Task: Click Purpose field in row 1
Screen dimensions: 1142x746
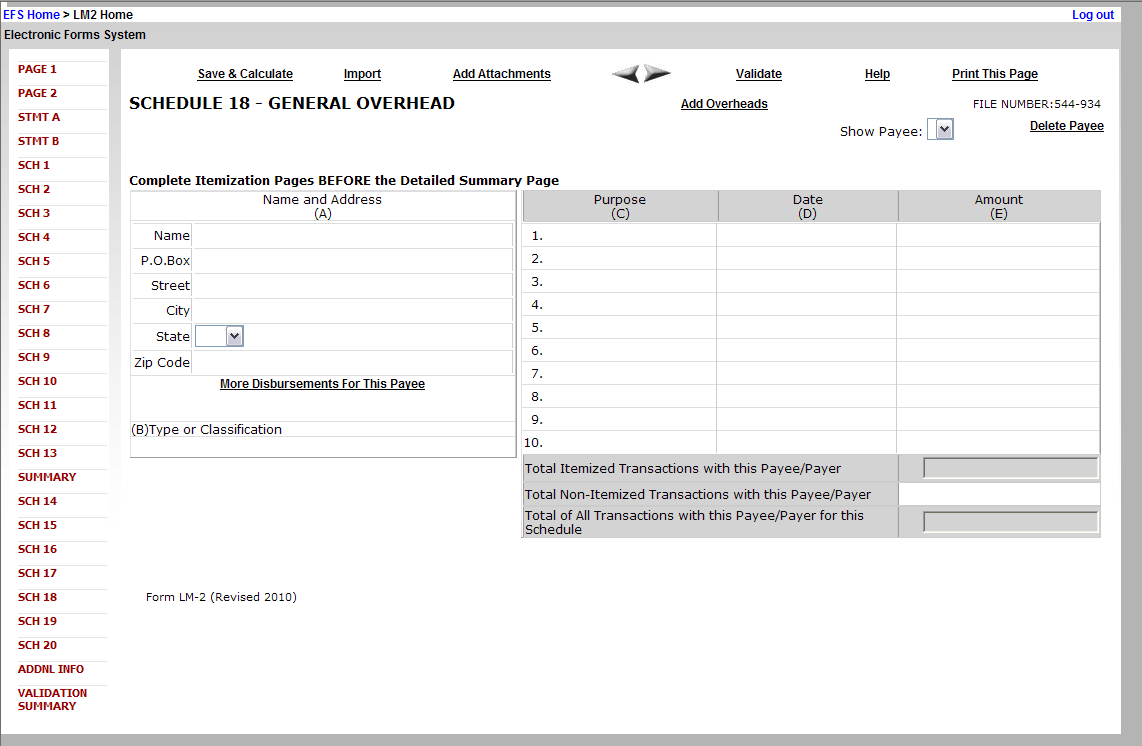Action: pyautogui.click(x=631, y=235)
